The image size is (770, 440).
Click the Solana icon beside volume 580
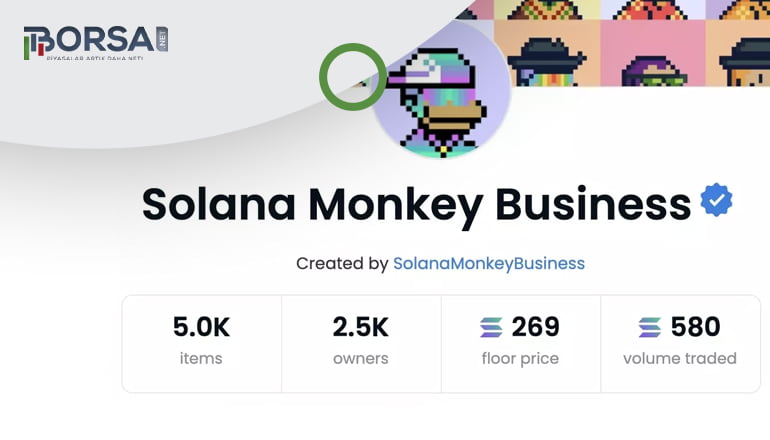[x=650, y=327]
